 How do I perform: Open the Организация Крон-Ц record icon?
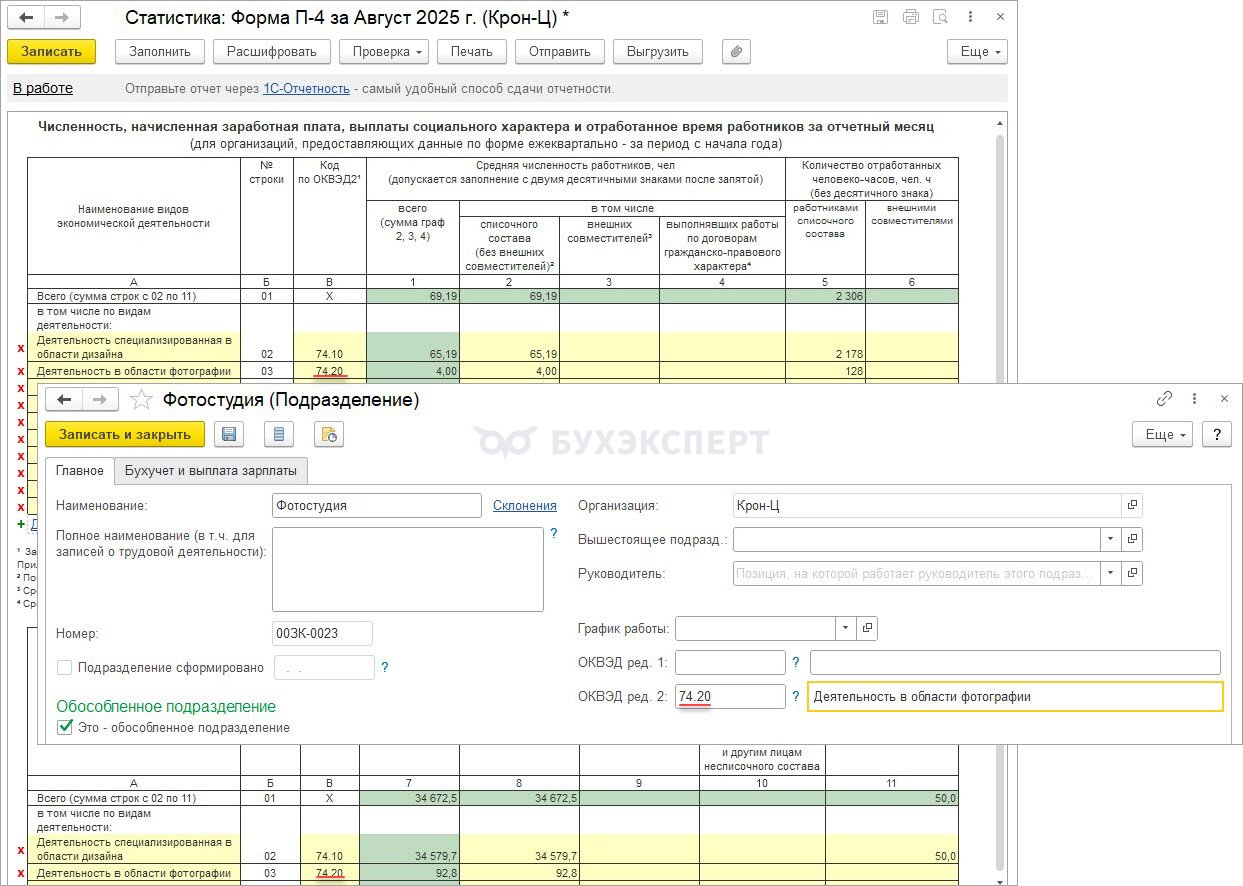(1132, 505)
